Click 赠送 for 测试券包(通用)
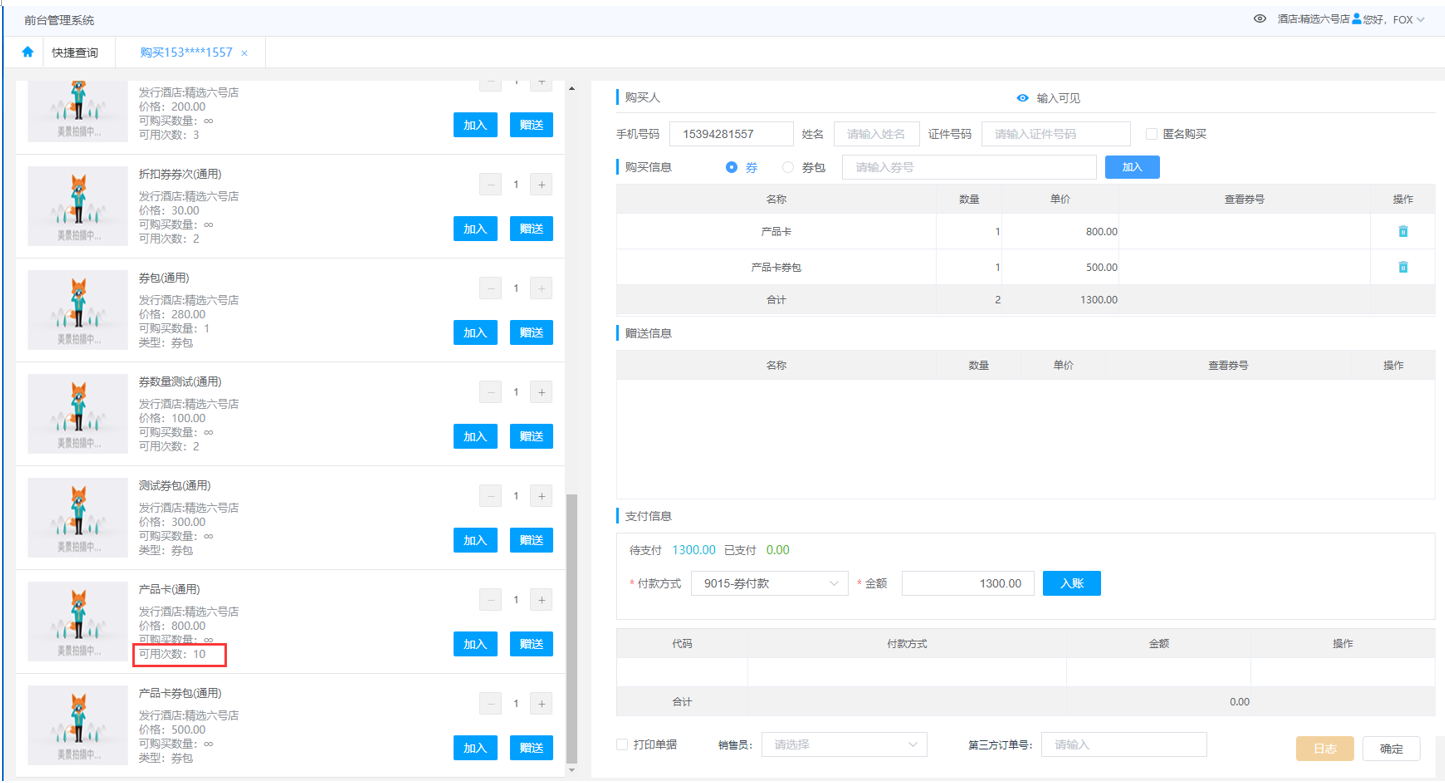Screen dimensions: 1445x783 [531, 540]
